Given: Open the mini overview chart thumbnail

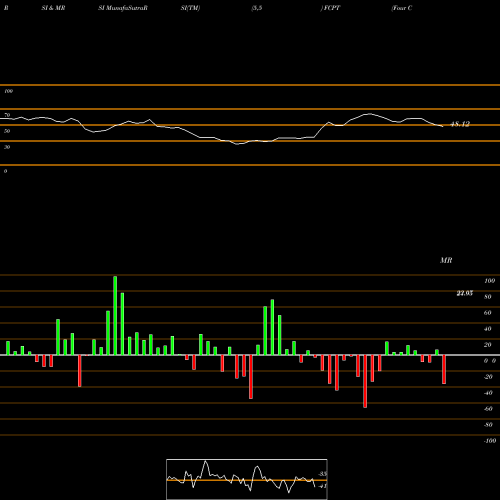Looking at the screenshot, I should click(x=247, y=479).
